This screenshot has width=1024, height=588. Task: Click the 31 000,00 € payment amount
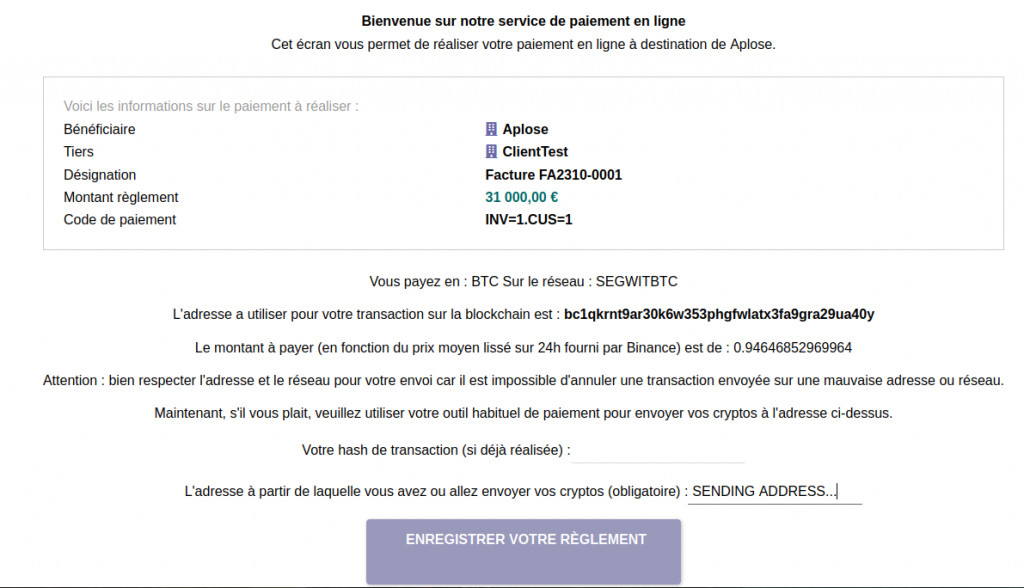coord(521,197)
